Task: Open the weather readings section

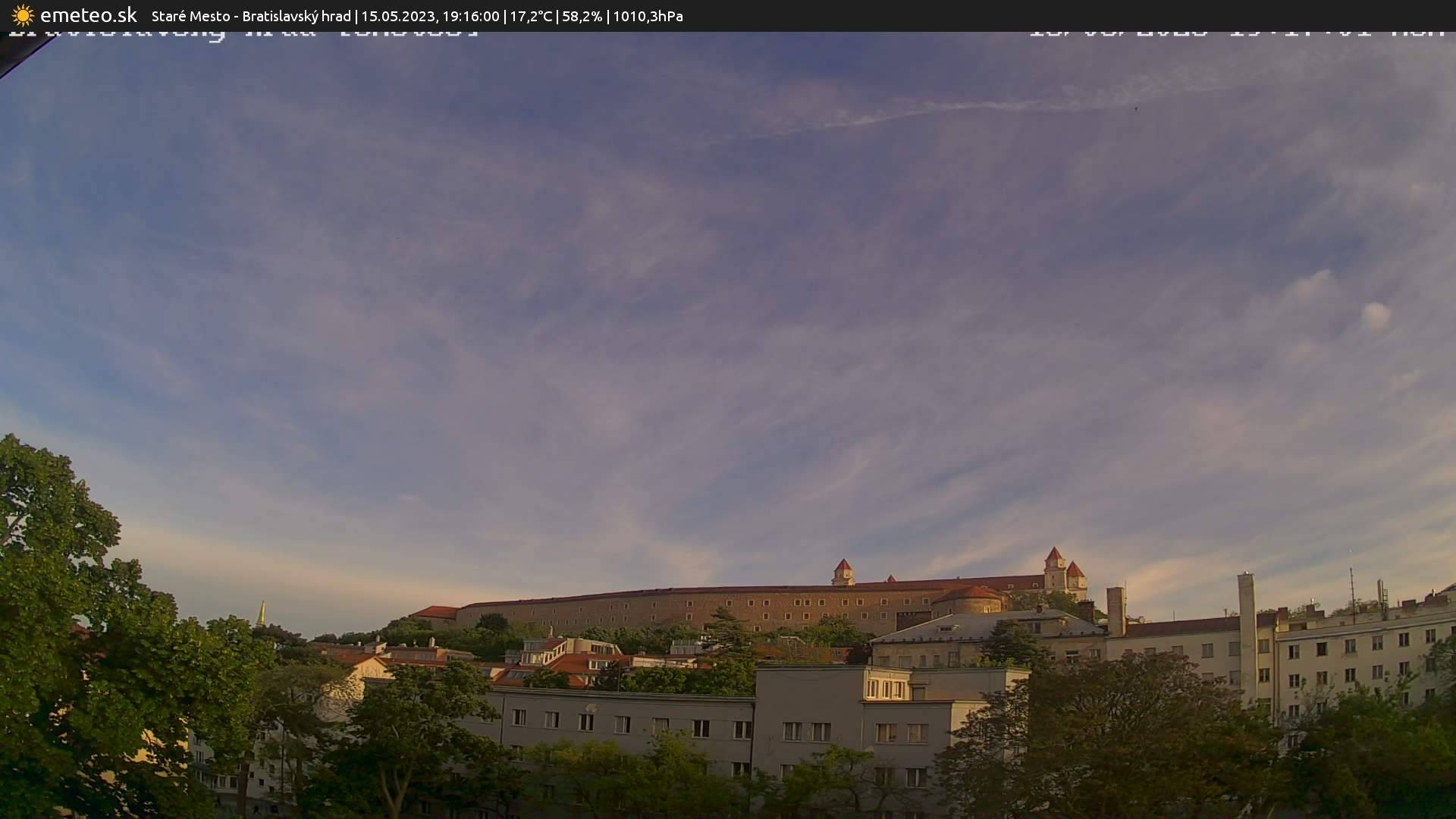Action: click(x=591, y=15)
